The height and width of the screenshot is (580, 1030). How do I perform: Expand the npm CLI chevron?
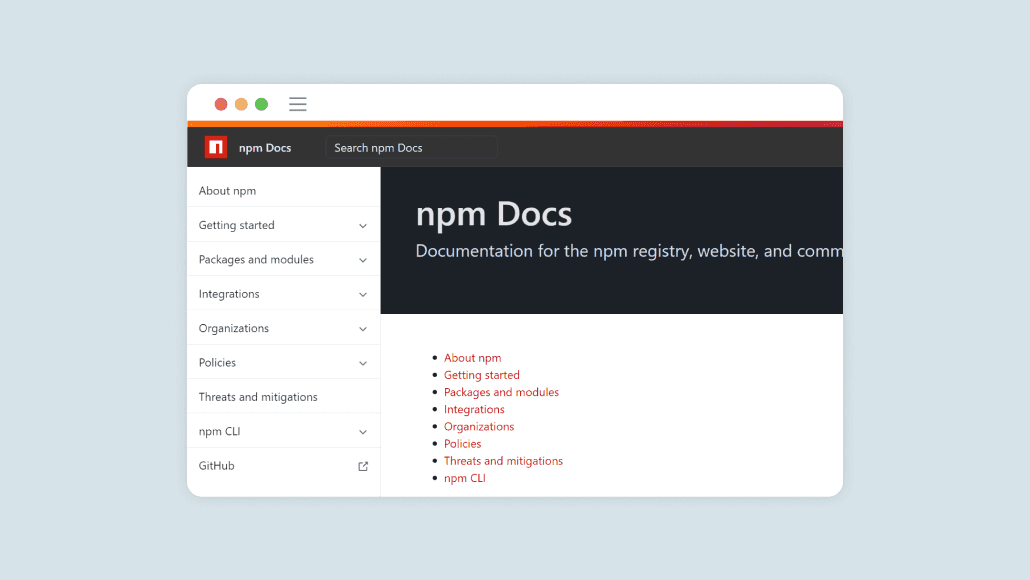pos(363,432)
